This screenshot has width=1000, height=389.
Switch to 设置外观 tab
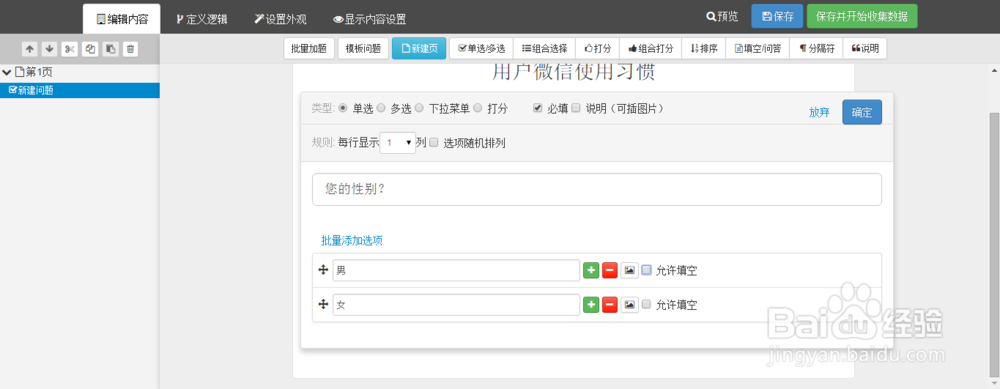pos(280,19)
